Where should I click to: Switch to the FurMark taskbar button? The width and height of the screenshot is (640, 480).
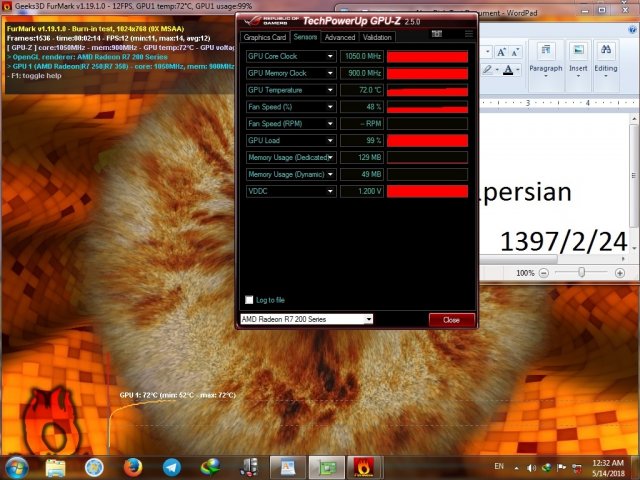(x=364, y=468)
